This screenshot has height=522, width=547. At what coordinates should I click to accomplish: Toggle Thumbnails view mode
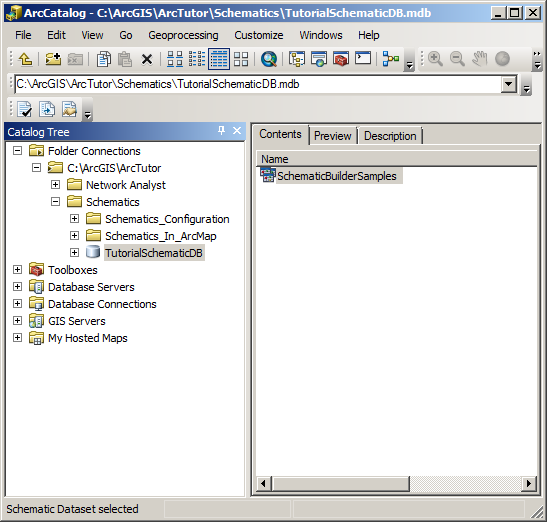(241, 59)
